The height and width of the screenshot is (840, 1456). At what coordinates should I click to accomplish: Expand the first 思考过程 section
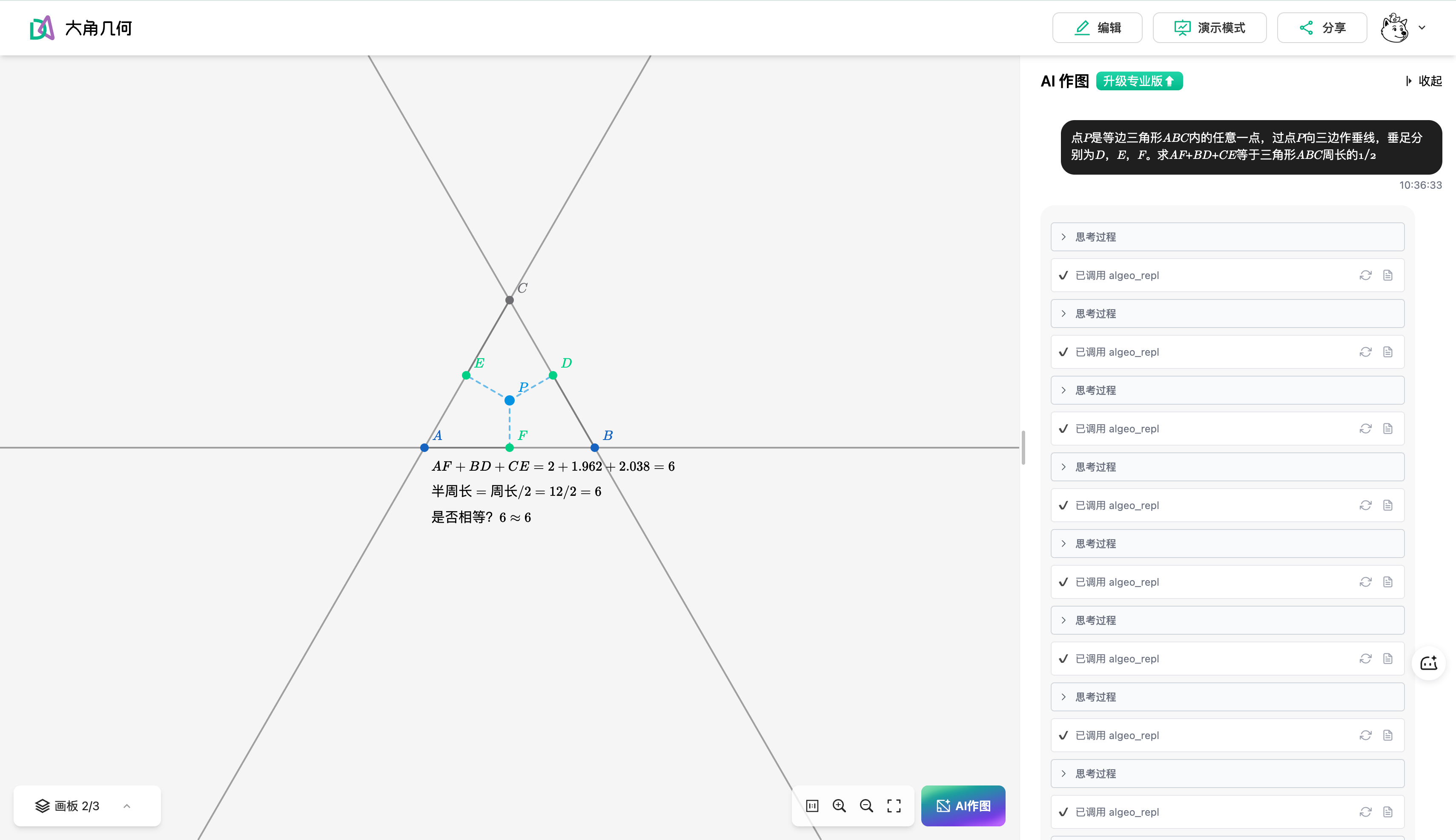click(x=1227, y=237)
